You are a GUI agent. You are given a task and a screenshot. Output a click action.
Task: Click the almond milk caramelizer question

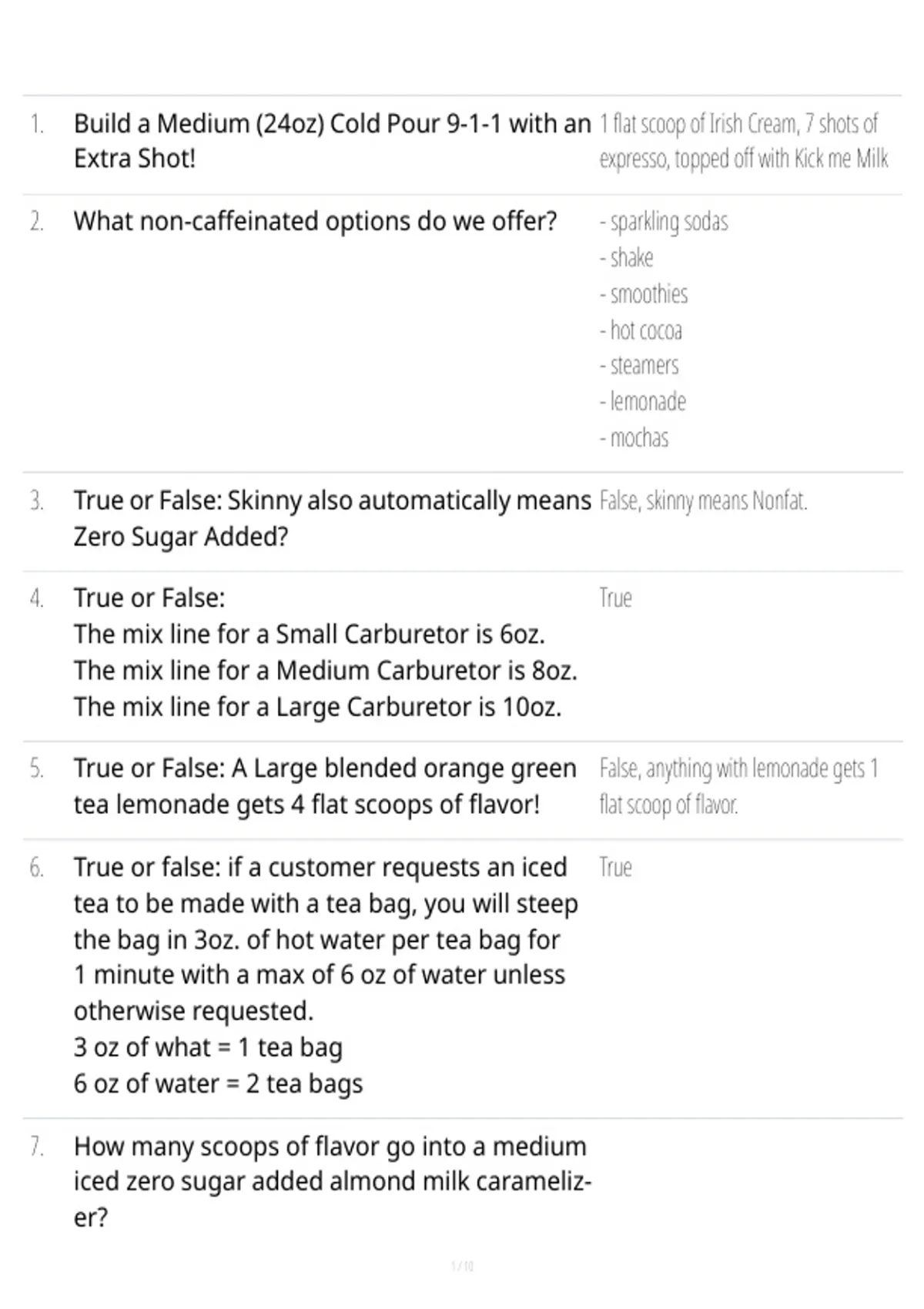coord(333,1182)
